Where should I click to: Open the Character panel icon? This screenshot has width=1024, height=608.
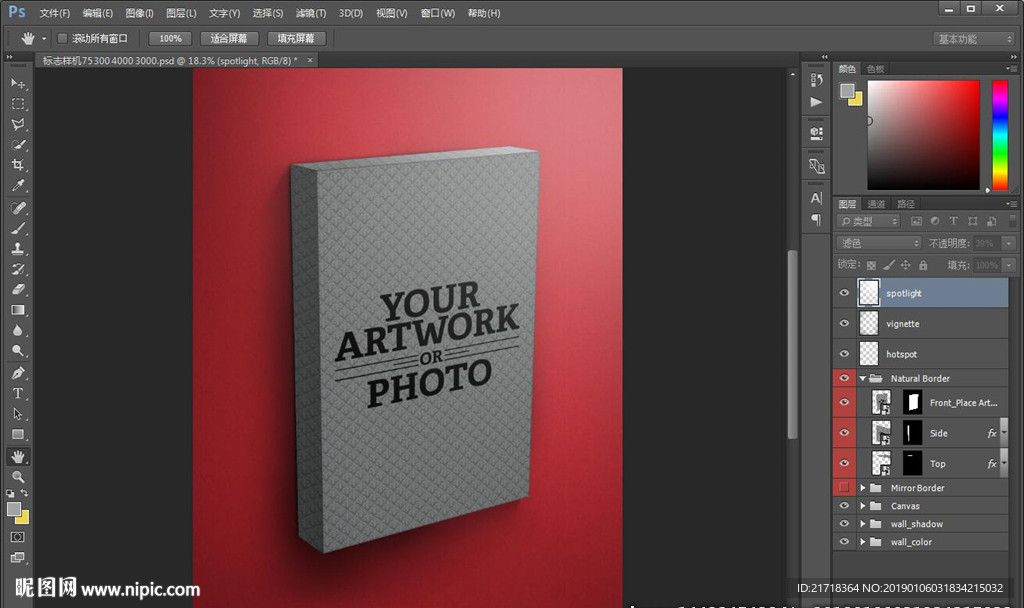click(x=816, y=198)
